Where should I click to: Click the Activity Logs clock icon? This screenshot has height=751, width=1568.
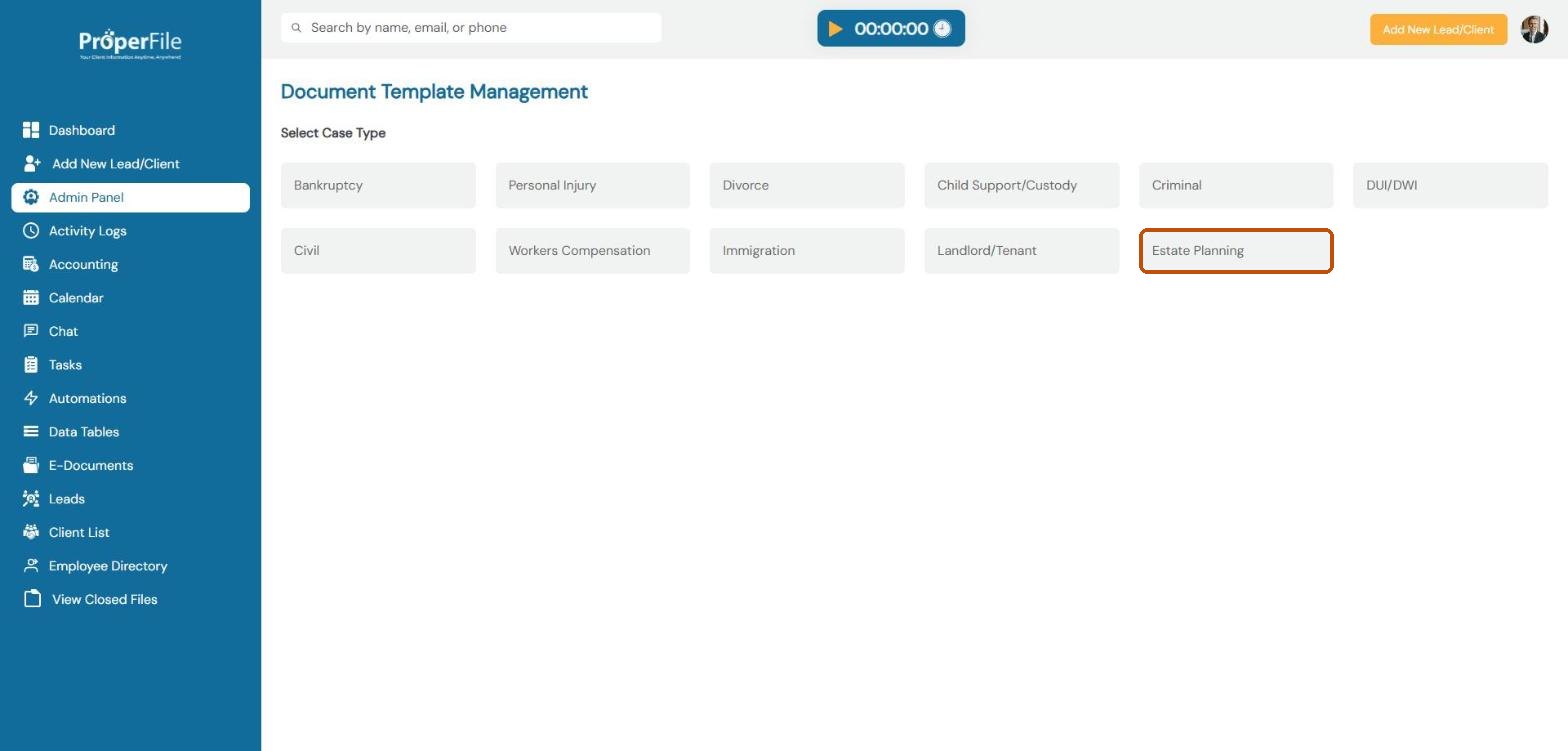click(x=31, y=230)
